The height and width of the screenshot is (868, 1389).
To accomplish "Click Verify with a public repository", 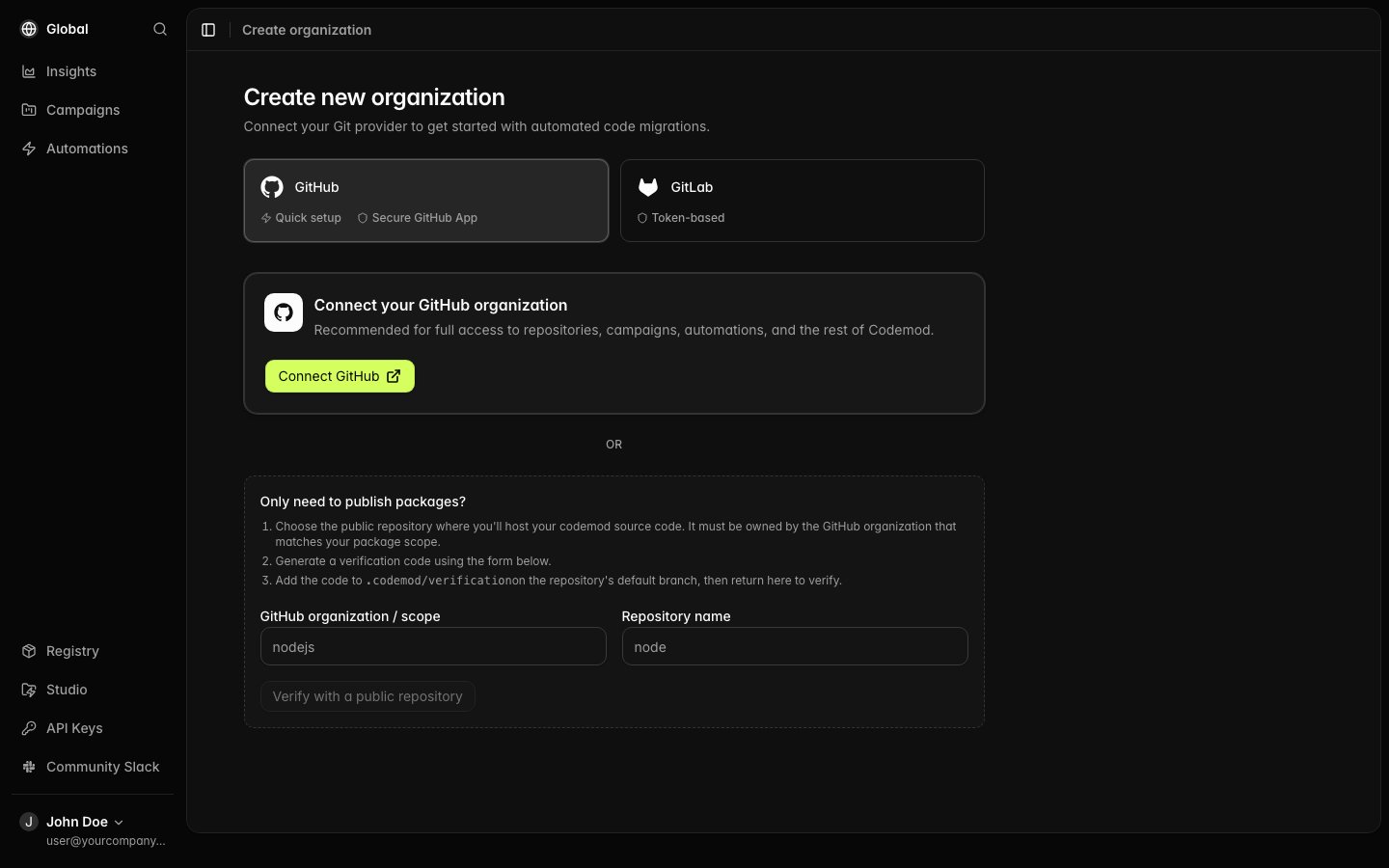I will 368,696.
